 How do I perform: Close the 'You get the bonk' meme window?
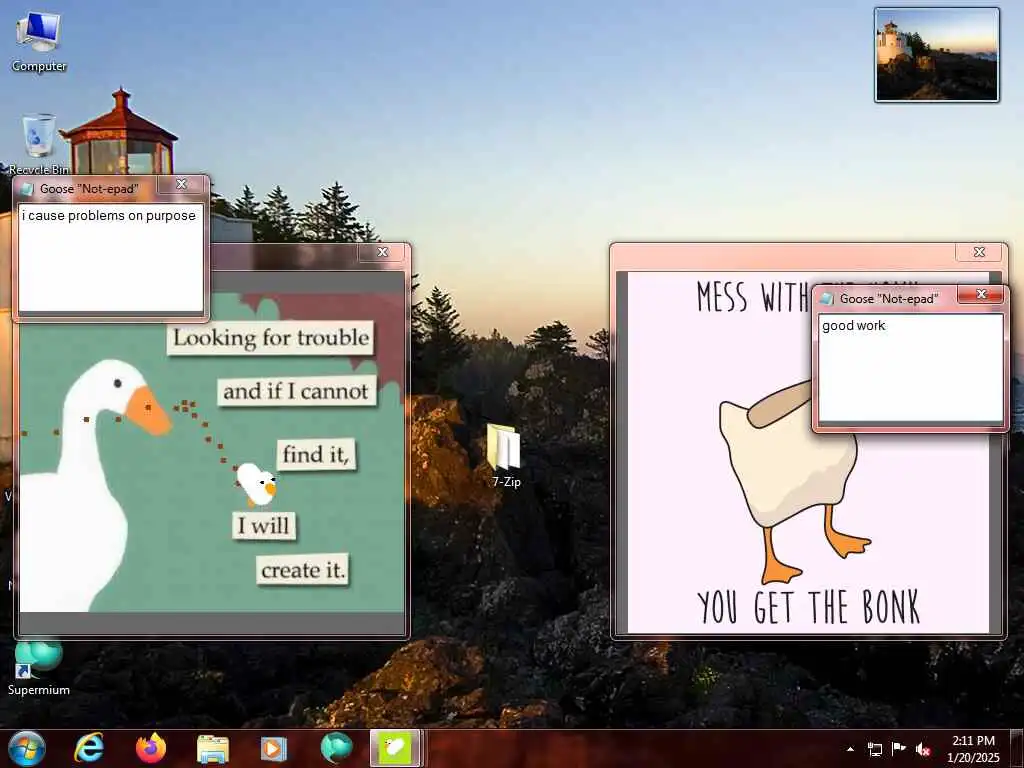click(x=980, y=252)
